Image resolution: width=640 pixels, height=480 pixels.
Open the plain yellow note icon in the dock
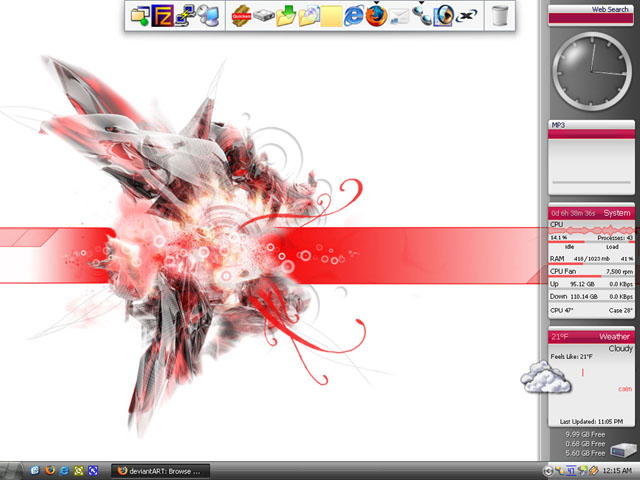[x=331, y=16]
